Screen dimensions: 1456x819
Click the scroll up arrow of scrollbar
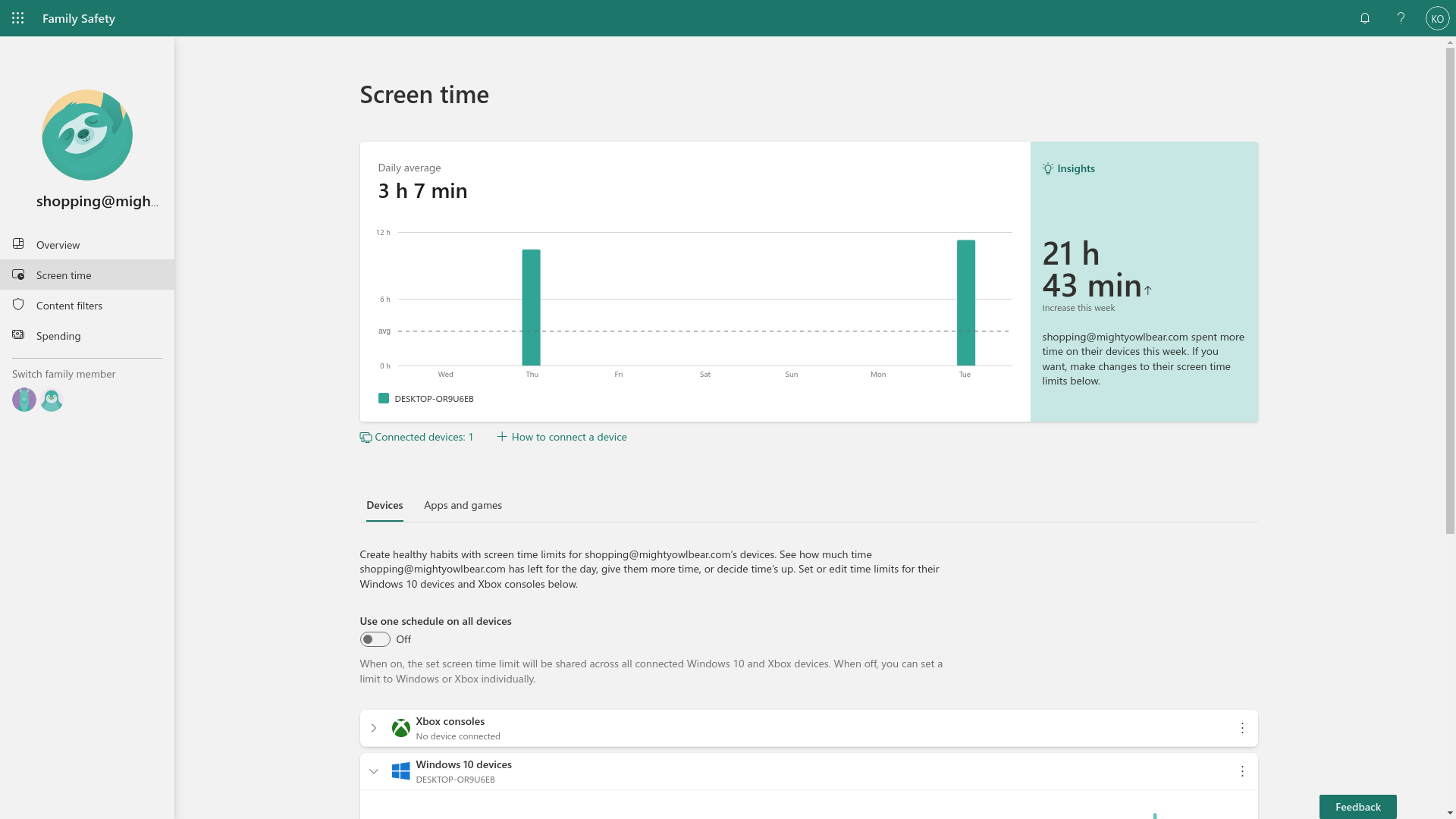pyautogui.click(x=1450, y=42)
